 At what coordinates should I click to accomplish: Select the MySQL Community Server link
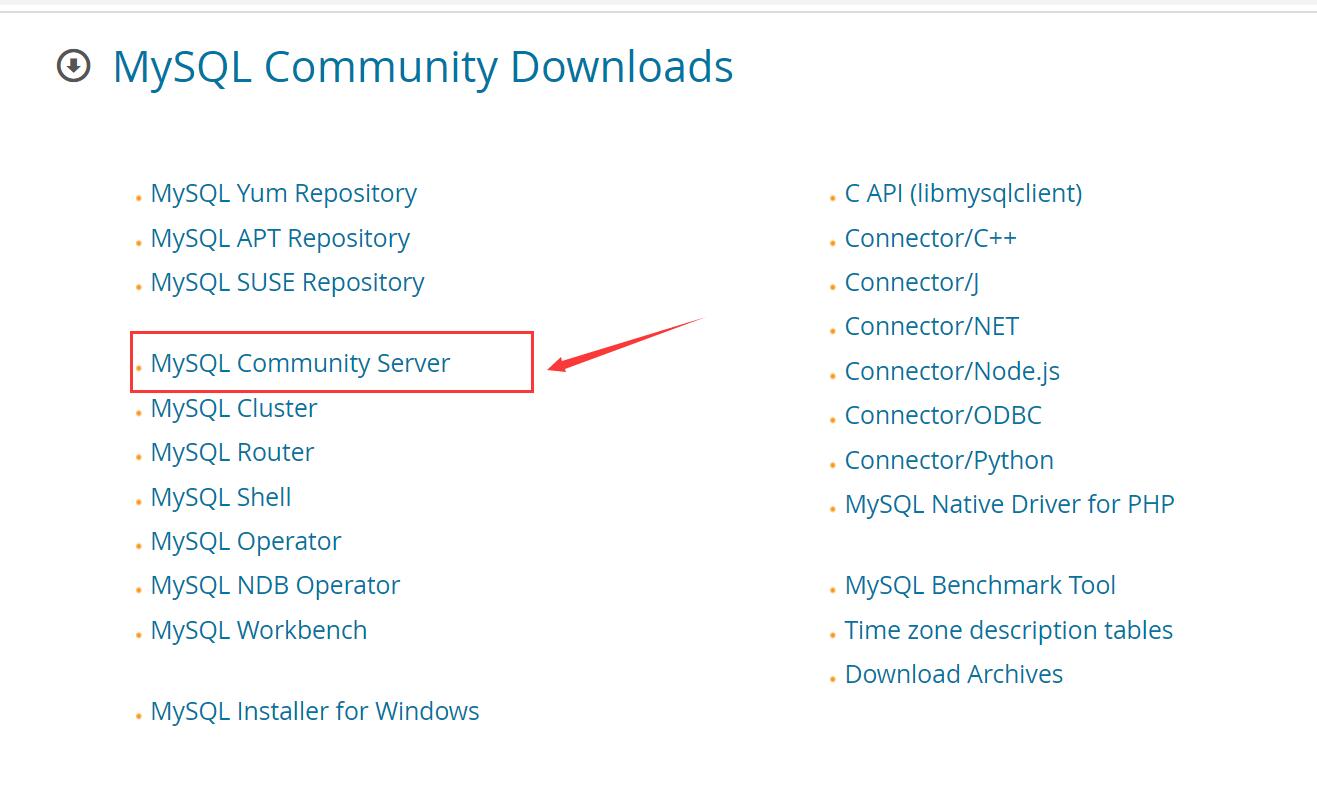(300, 363)
